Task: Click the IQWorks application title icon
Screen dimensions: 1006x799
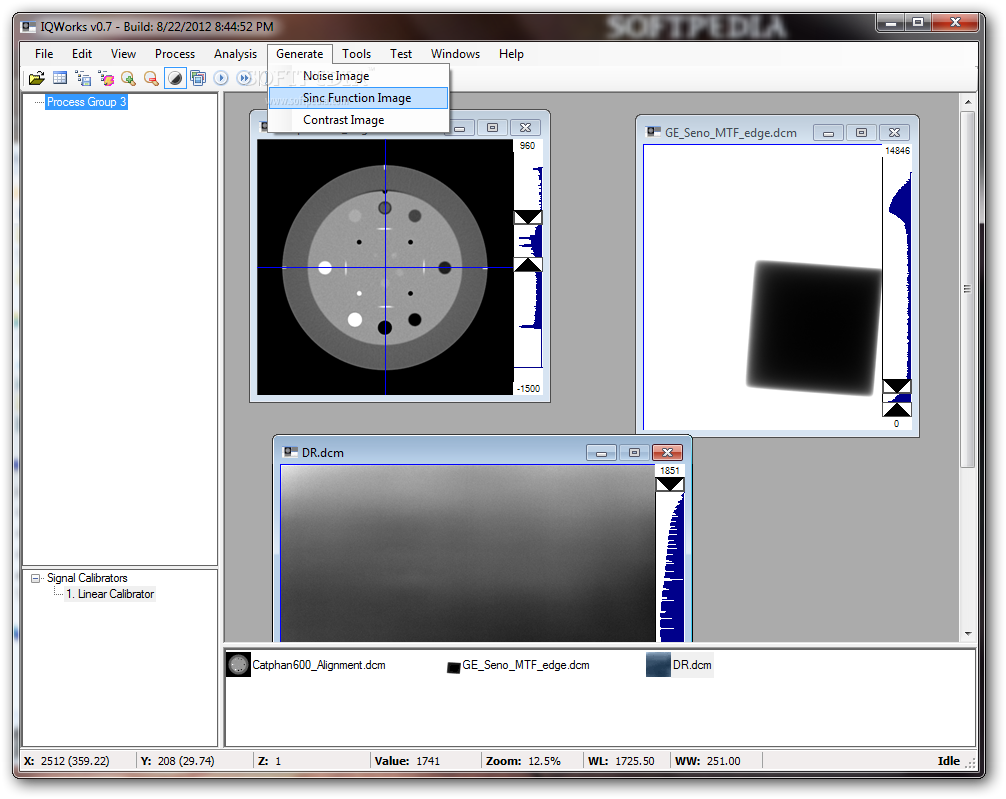Action: (x=29, y=27)
